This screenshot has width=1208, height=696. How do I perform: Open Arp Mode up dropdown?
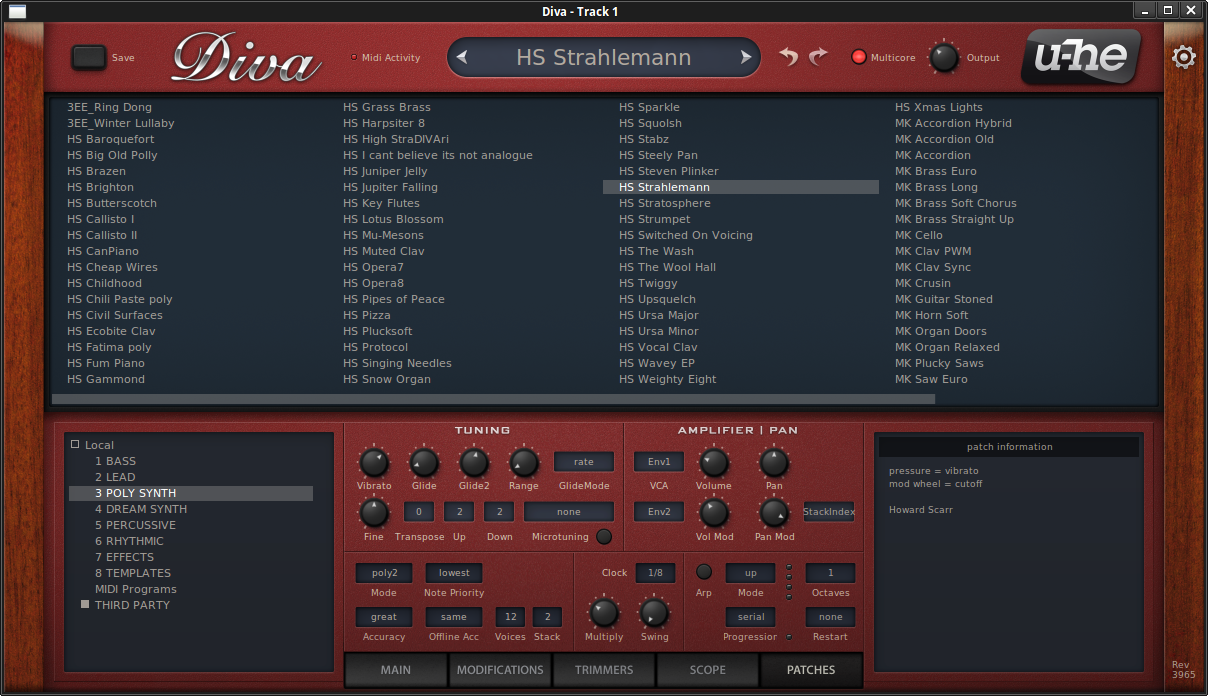[x=750, y=573]
